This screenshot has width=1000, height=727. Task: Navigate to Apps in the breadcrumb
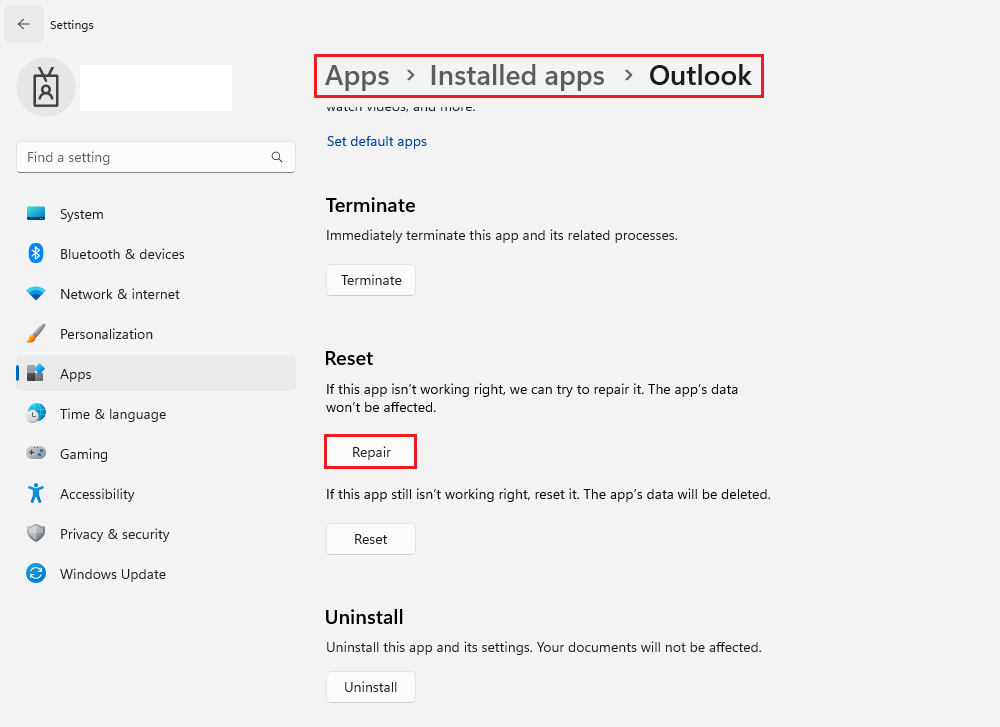tap(357, 76)
